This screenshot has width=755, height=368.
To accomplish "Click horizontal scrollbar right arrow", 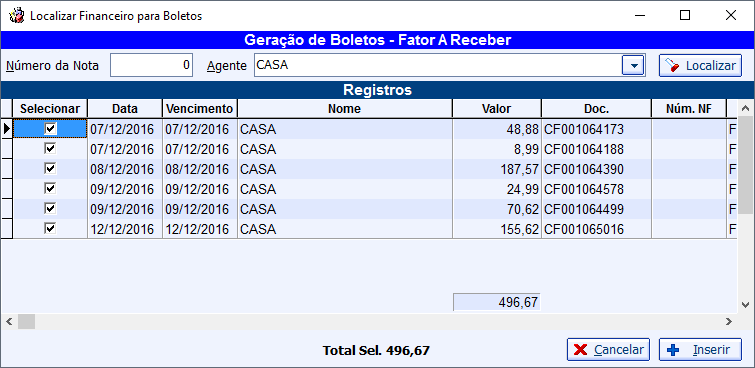I will click(729, 321).
